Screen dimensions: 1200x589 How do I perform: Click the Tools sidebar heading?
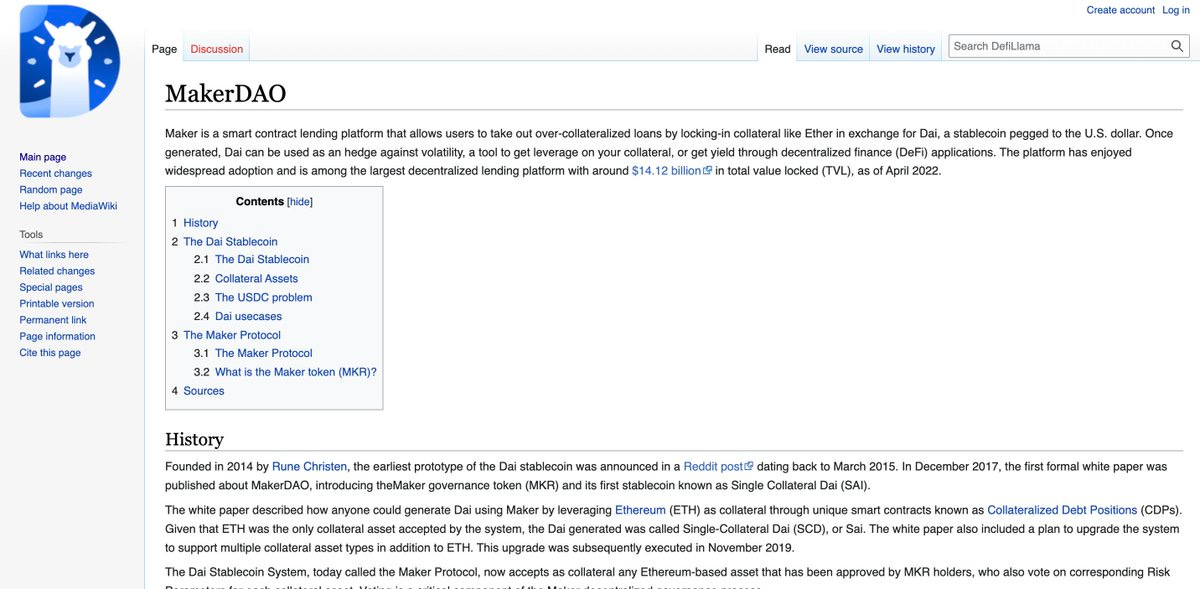click(x=31, y=234)
